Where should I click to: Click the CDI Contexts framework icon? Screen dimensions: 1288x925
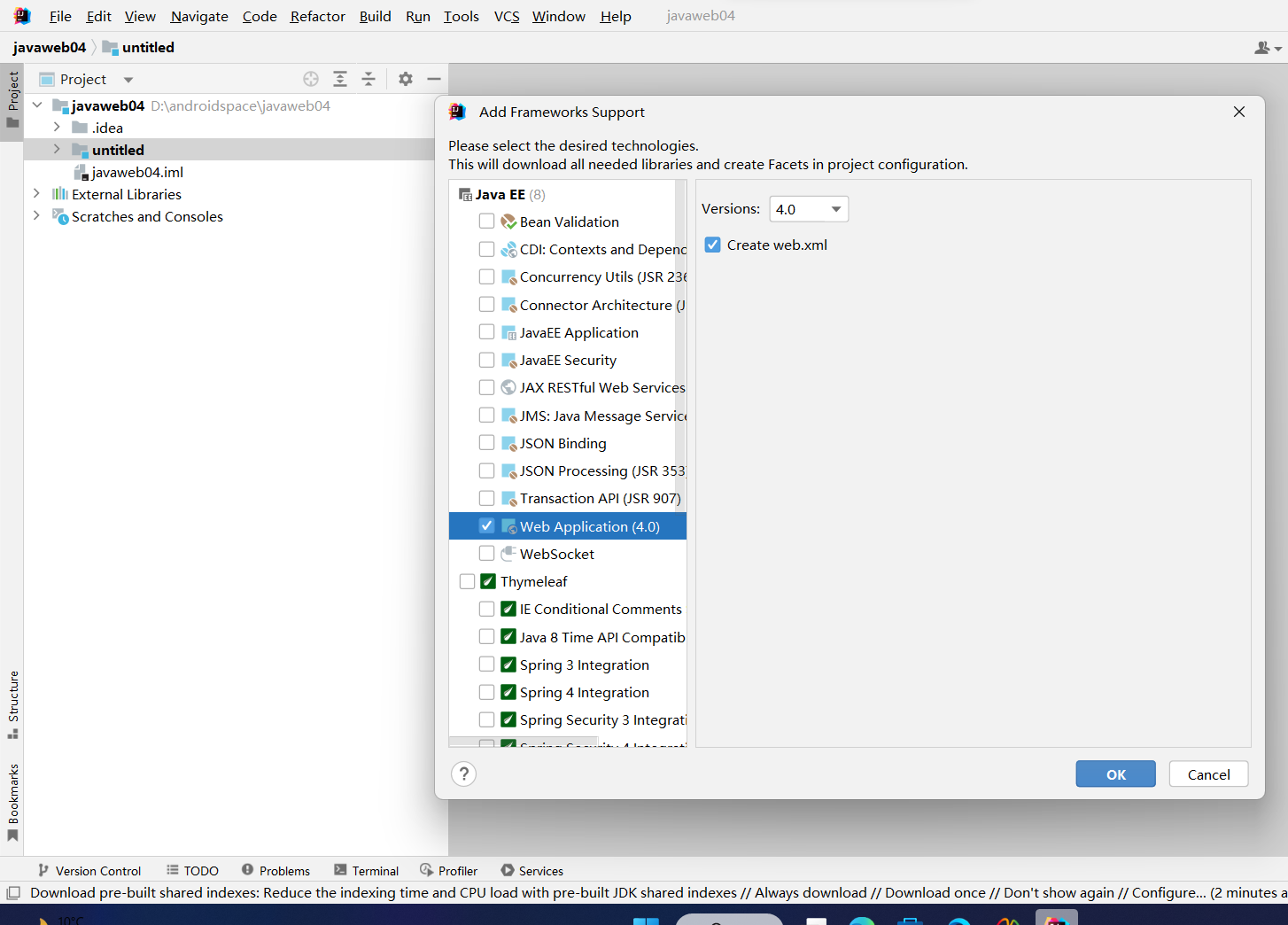tap(508, 250)
